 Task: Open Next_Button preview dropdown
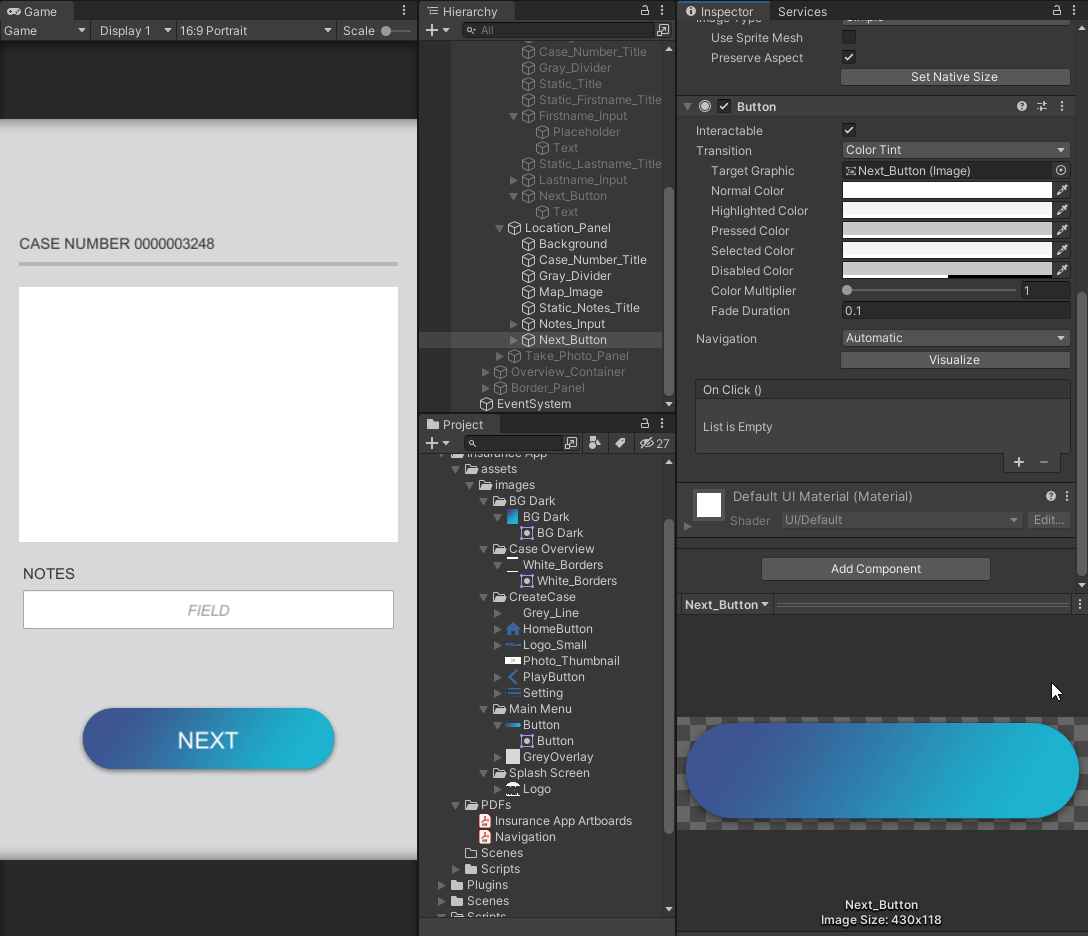click(x=726, y=604)
